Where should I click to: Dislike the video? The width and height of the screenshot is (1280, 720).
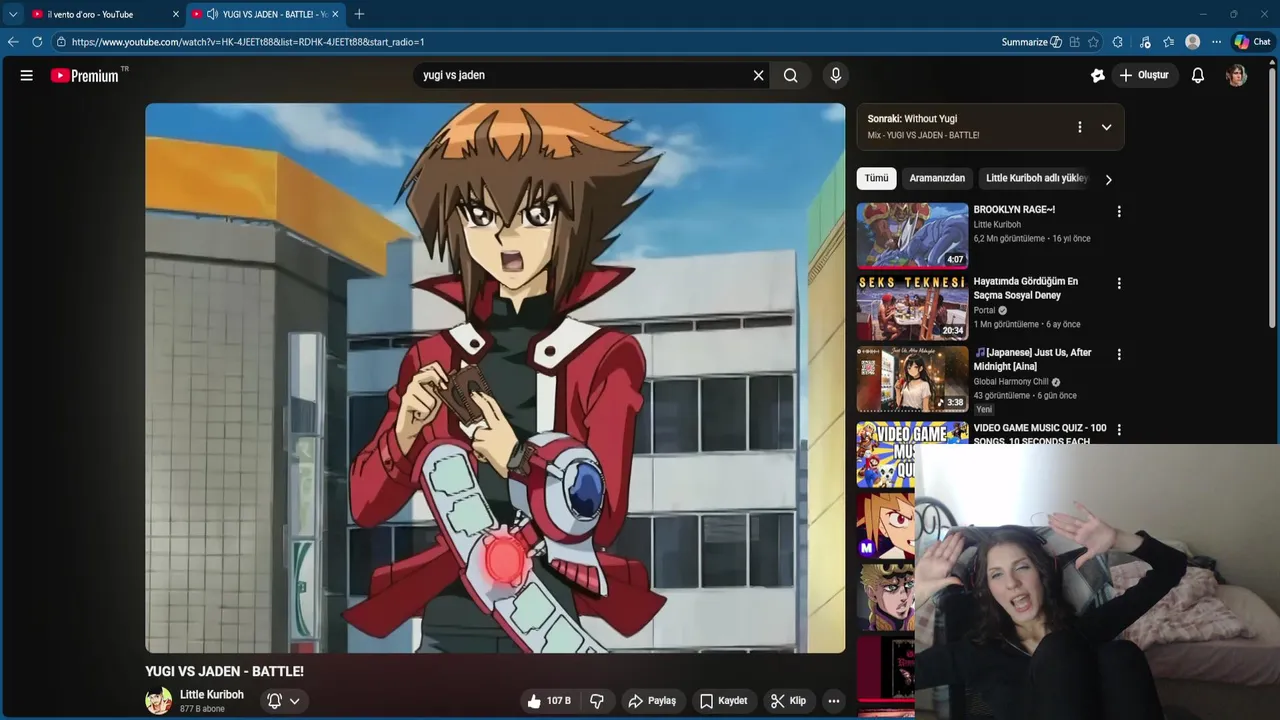point(597,701)
